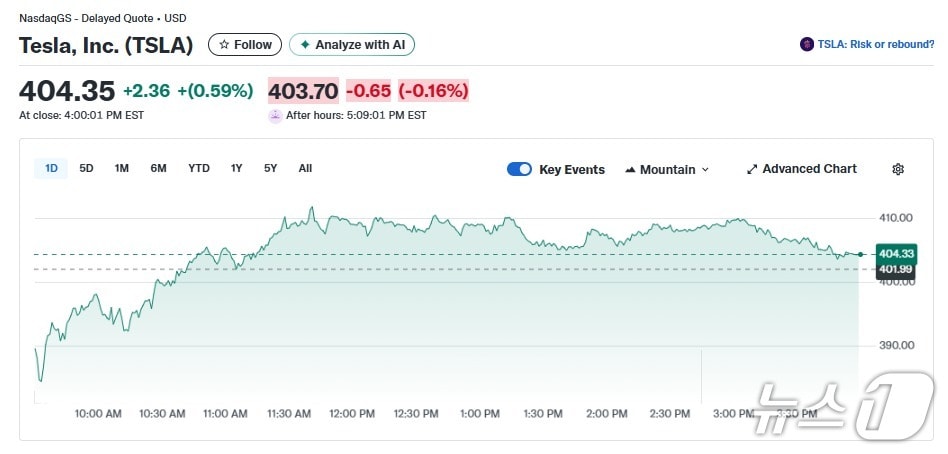Viewport: 948px width, 454px height.
Task: Click the star icon in Follow button
Action: (224, 45)
